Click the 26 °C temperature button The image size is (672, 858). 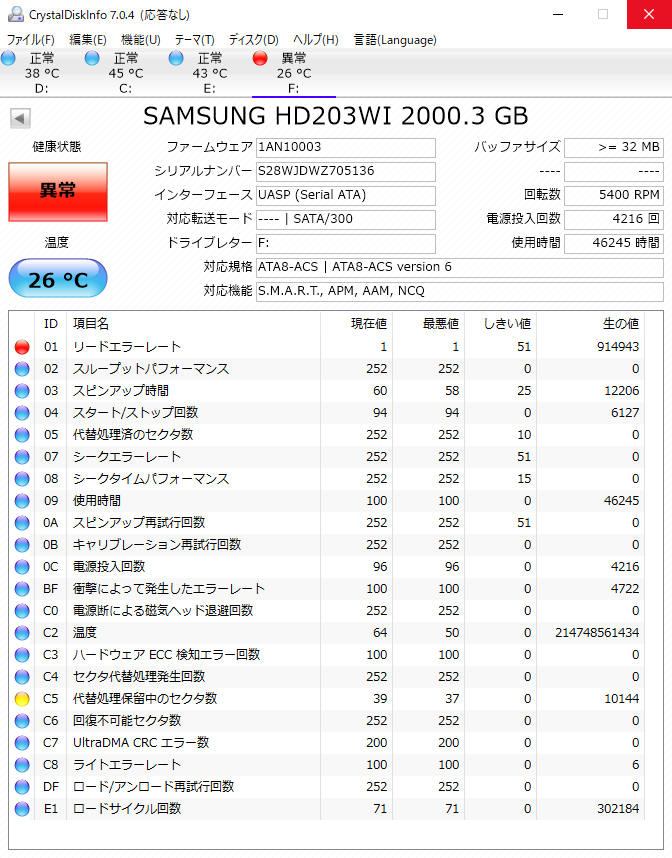click(58, 279)
